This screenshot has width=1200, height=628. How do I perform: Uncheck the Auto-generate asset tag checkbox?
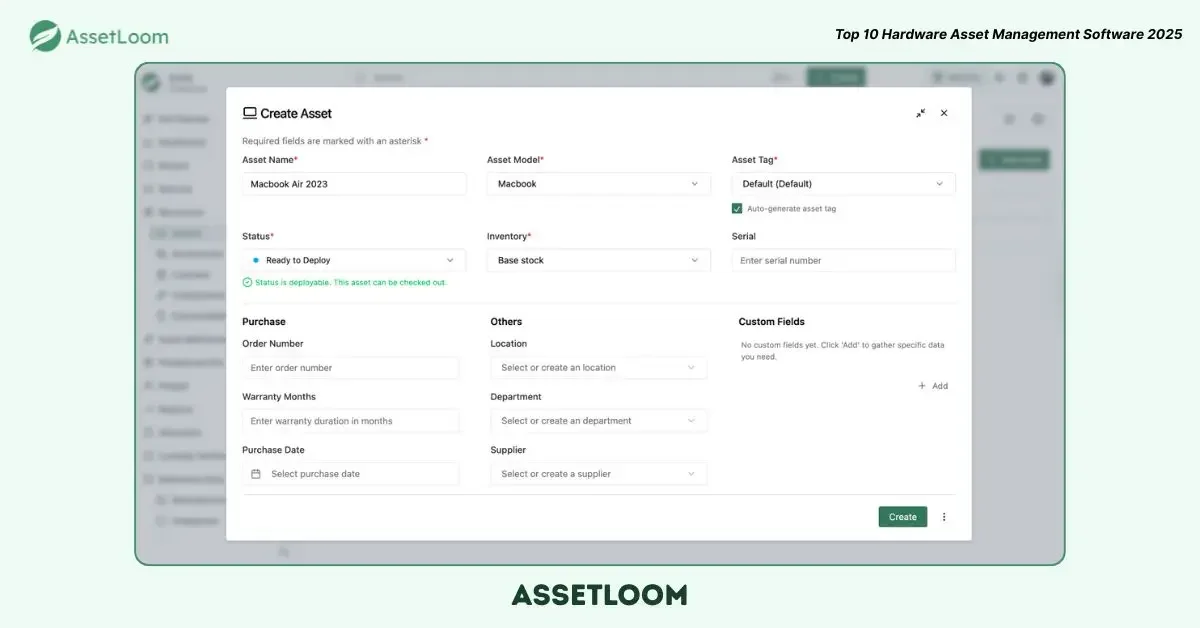pyautogui.click(x=737, y=209)
